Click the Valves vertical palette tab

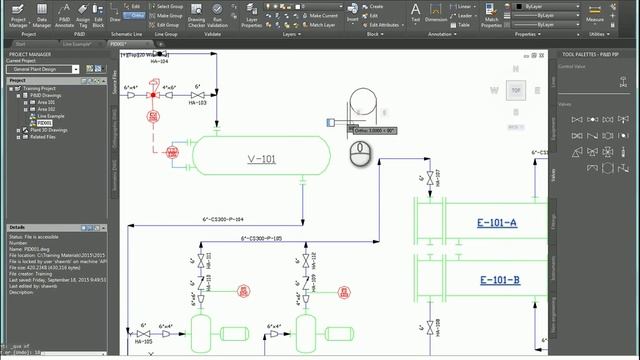point(553,175)
